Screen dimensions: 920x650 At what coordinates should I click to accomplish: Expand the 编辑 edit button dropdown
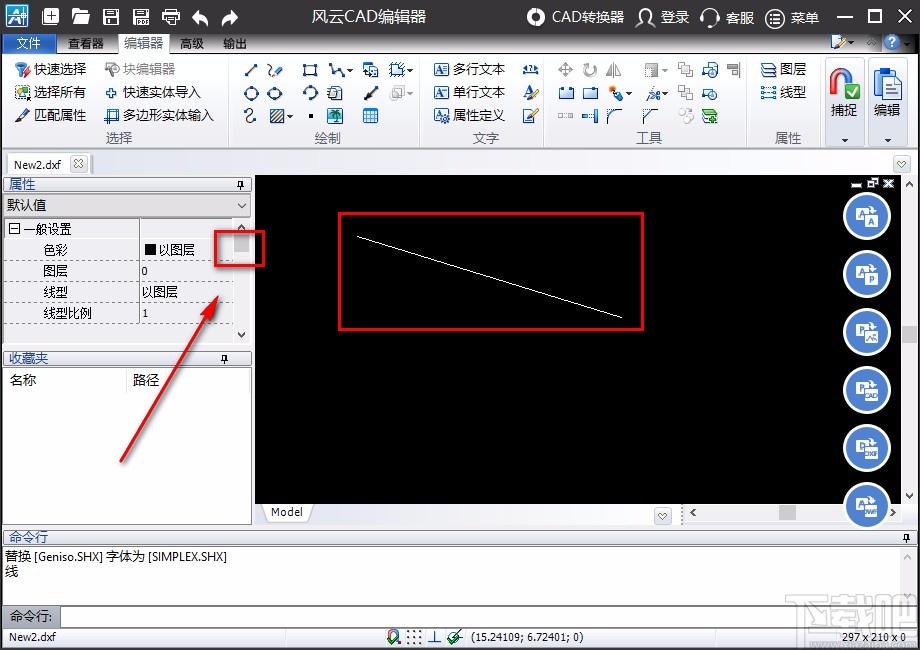click(x=888, y=140)
